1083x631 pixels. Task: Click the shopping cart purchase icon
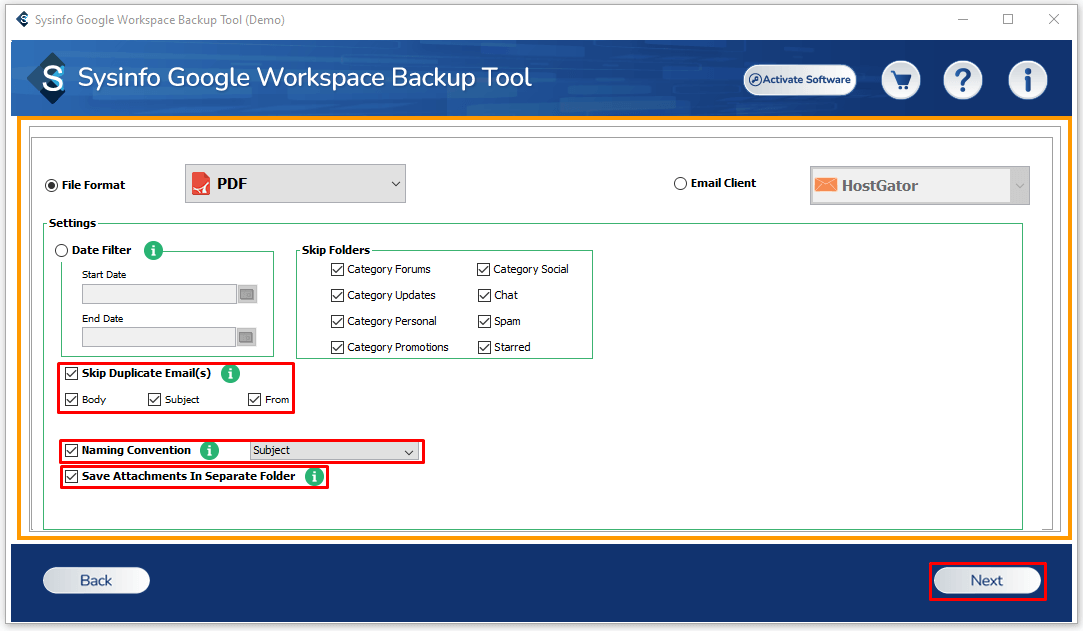900,80
